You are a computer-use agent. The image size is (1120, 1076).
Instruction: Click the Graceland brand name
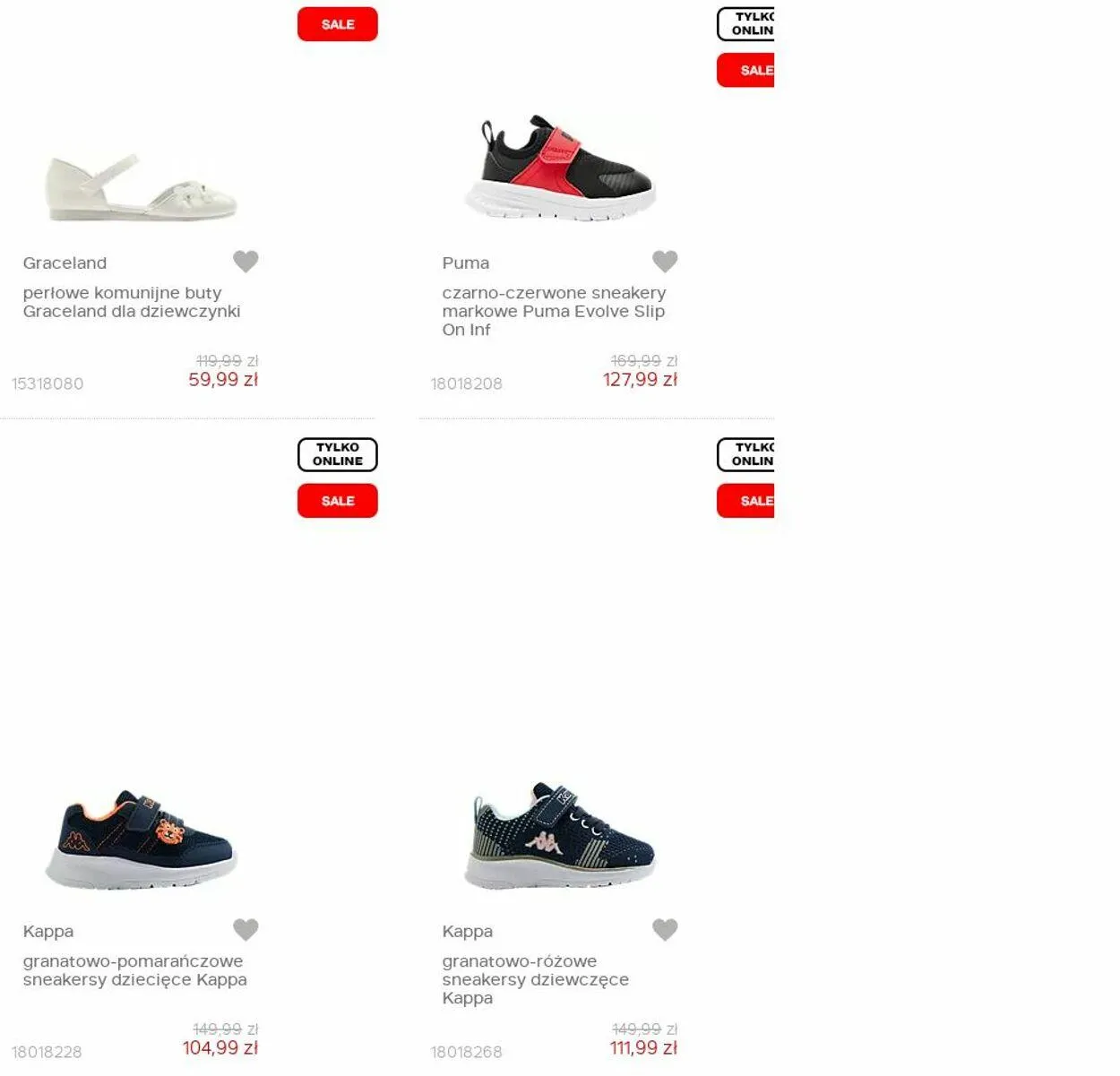point(65,263)
